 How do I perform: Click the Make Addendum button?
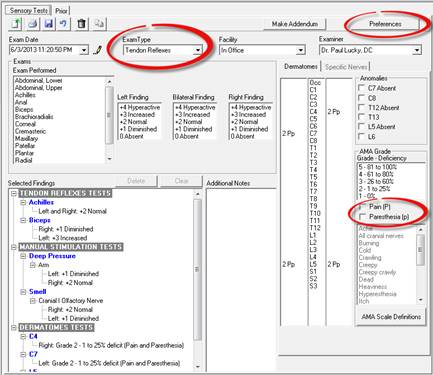[x=294, y=24]
